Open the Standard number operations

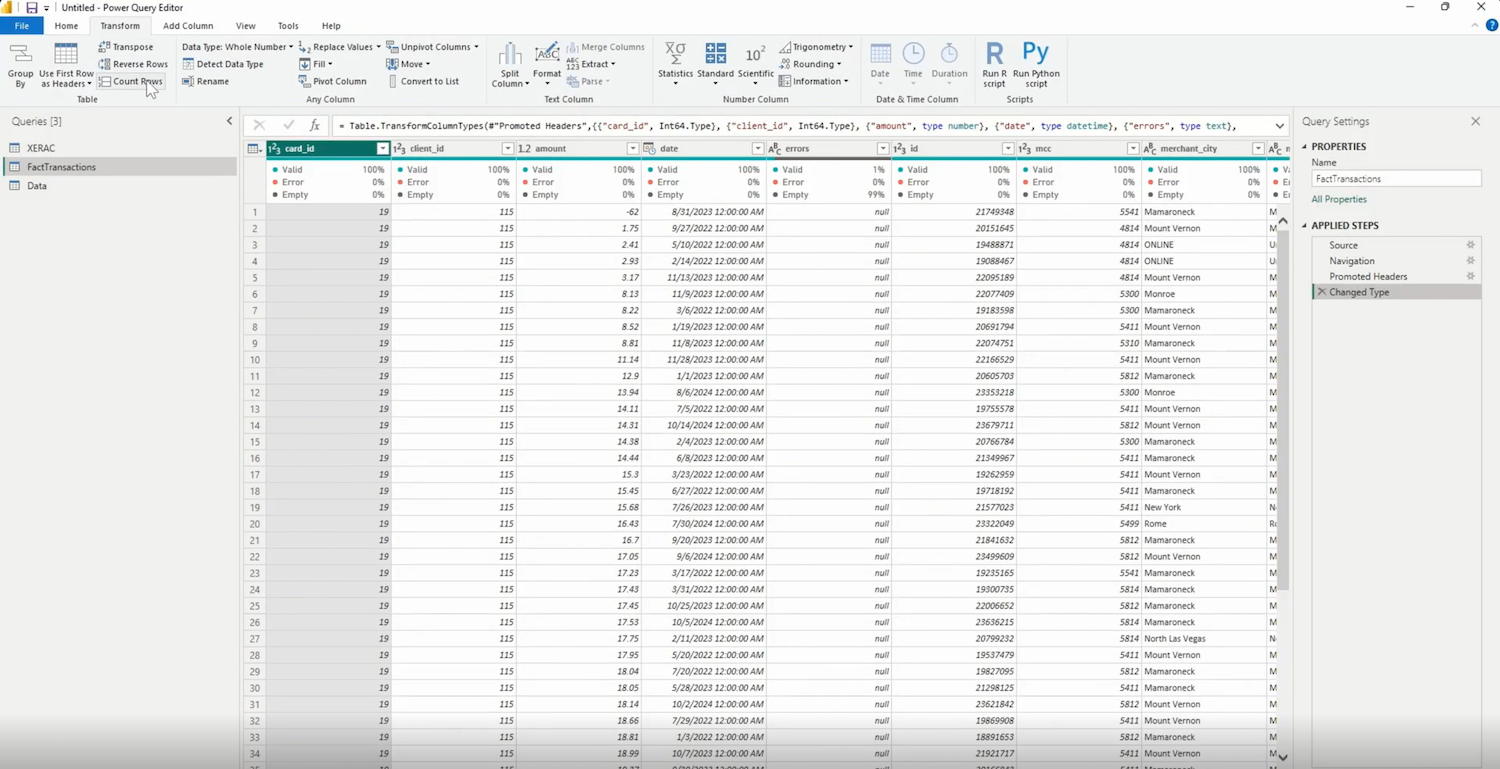(x=715, y=63)
